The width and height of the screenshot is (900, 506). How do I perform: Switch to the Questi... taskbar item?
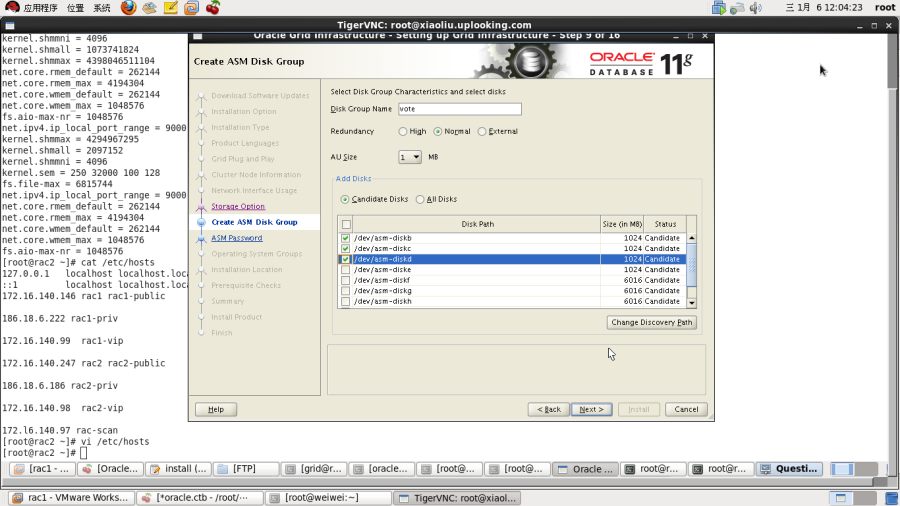[789, 469]
